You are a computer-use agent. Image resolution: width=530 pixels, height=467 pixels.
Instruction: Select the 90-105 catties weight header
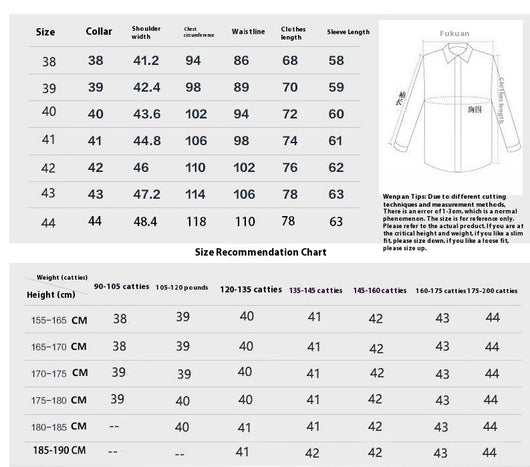[121, 287]
